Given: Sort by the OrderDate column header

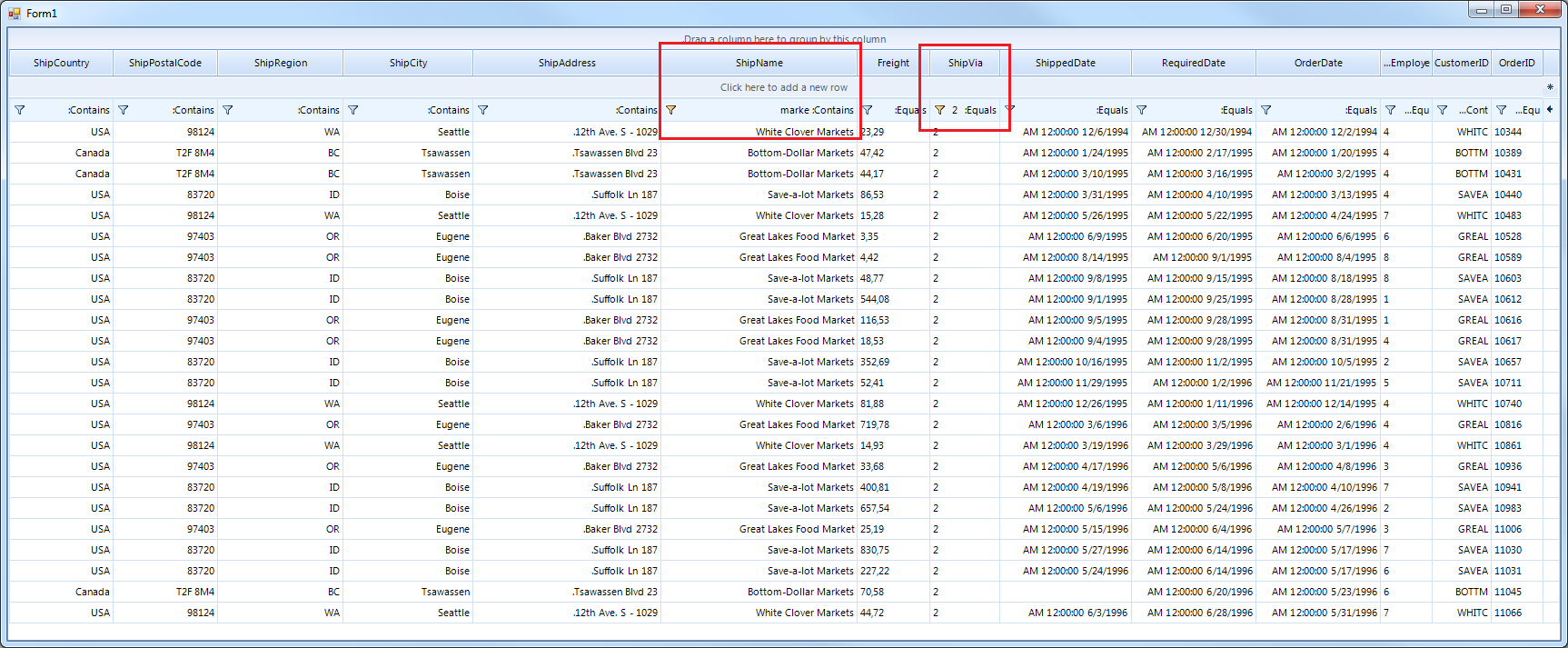Looking at the screenshot, I should (1318, 63).
